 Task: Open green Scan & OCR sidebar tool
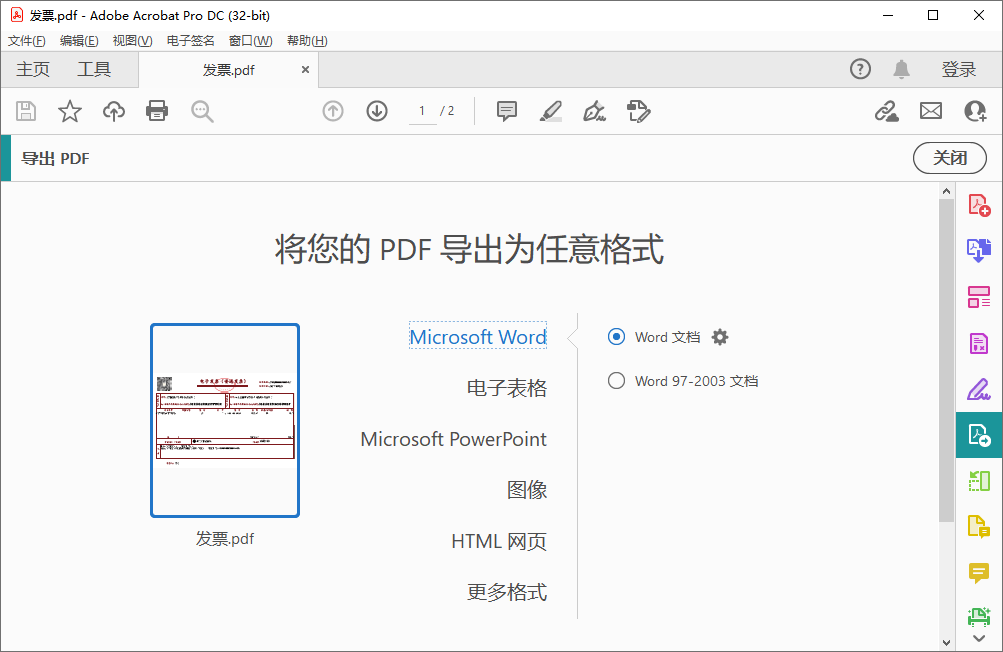pos(979,617)
